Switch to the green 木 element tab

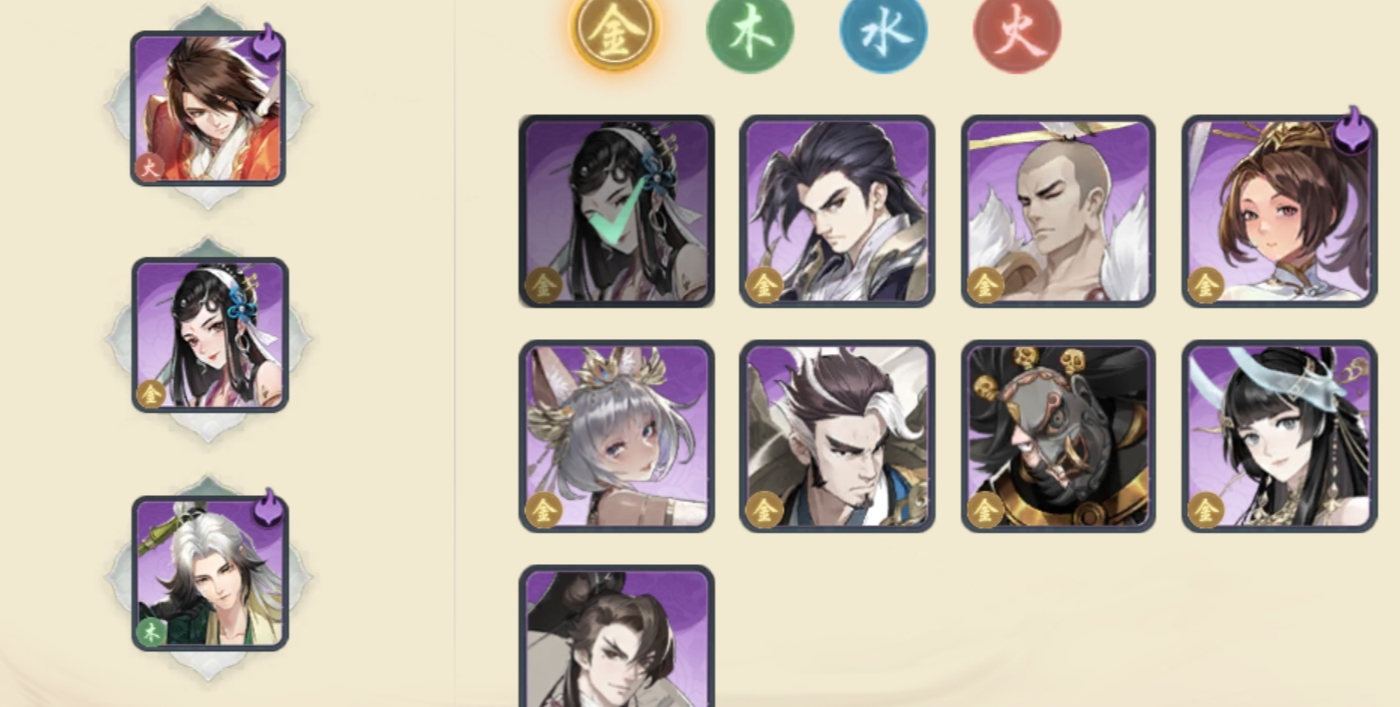[750, 32]
